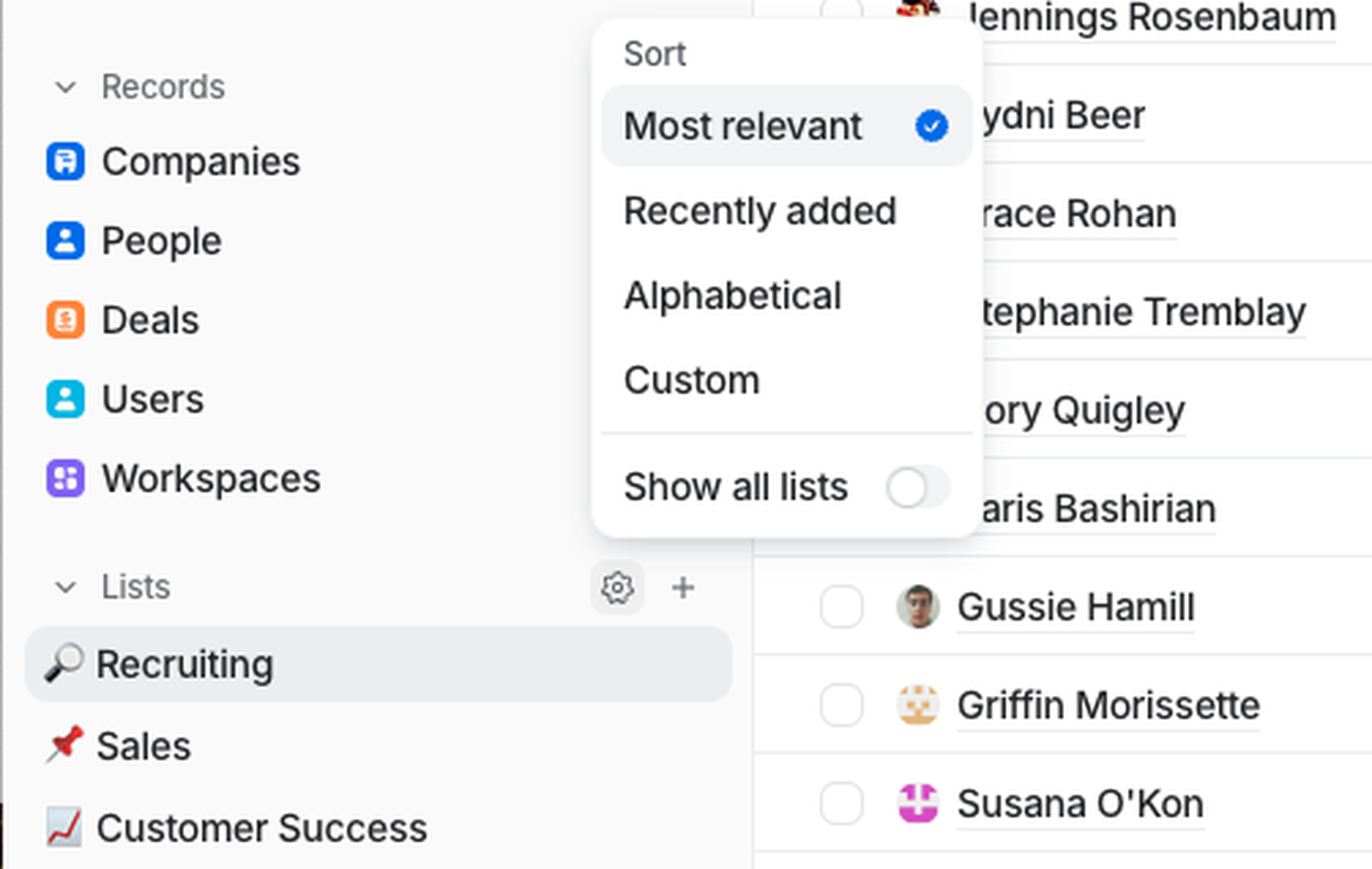Viewport: 1372px width, 869px height.
Task: Open Griffin Morissette's record link
Action: (1108, 705)
